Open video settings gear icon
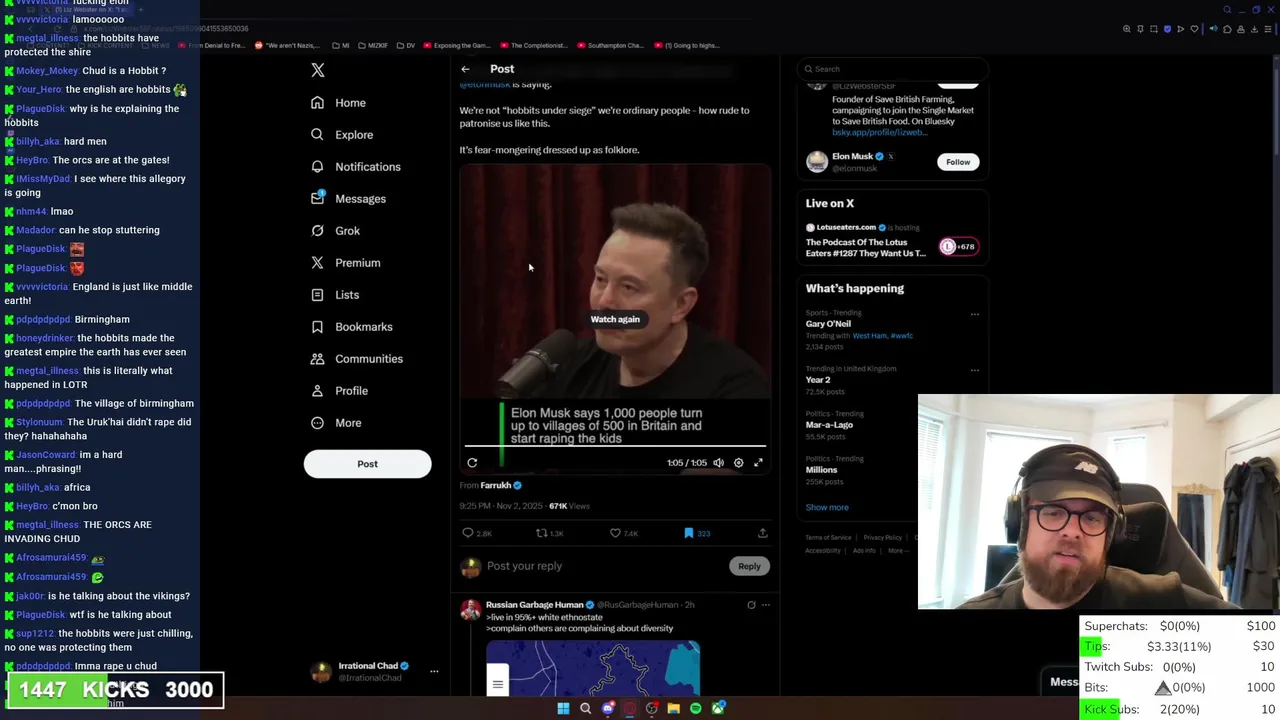 point(739,463)
